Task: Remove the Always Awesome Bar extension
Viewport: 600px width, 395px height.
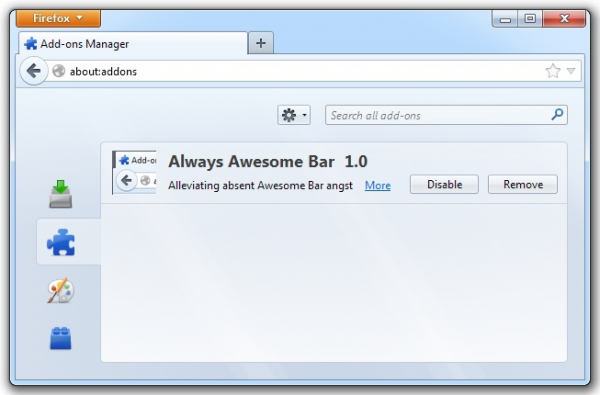Action: [523, 184]
